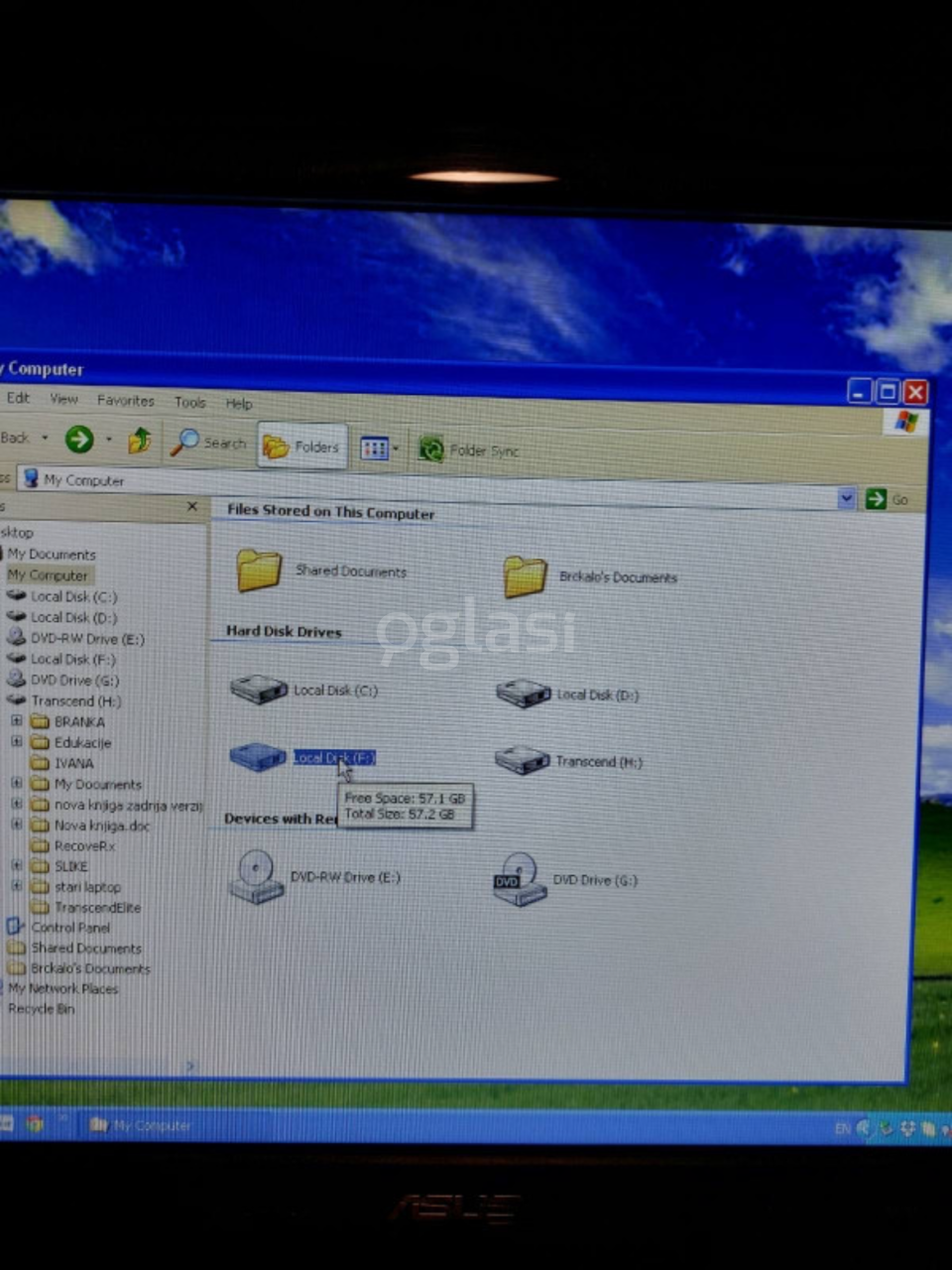The width and height of the screenshot is (952, 1270).
Task: Select the DVD Drive (G:) icon
Action: tap(520, 879)
